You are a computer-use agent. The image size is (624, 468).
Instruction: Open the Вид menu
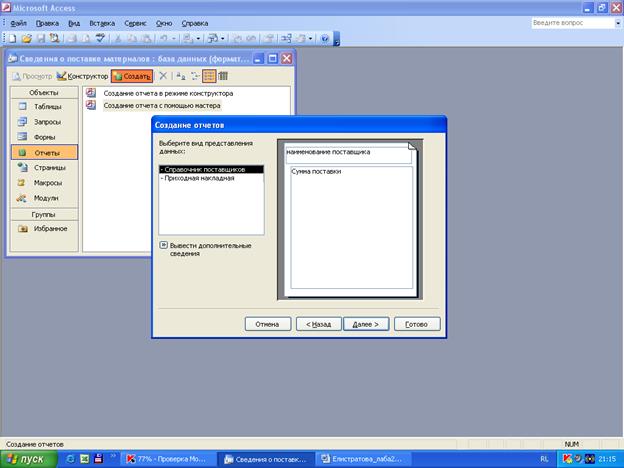pos(74,23)
